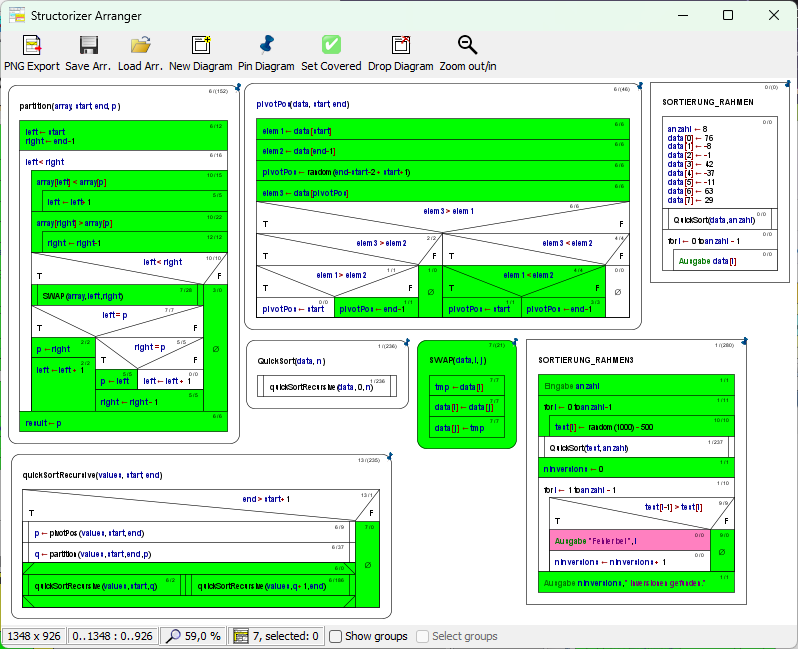Click the 'test[i] ← random(1000) - 500' instruction

(x=642, y=427)
